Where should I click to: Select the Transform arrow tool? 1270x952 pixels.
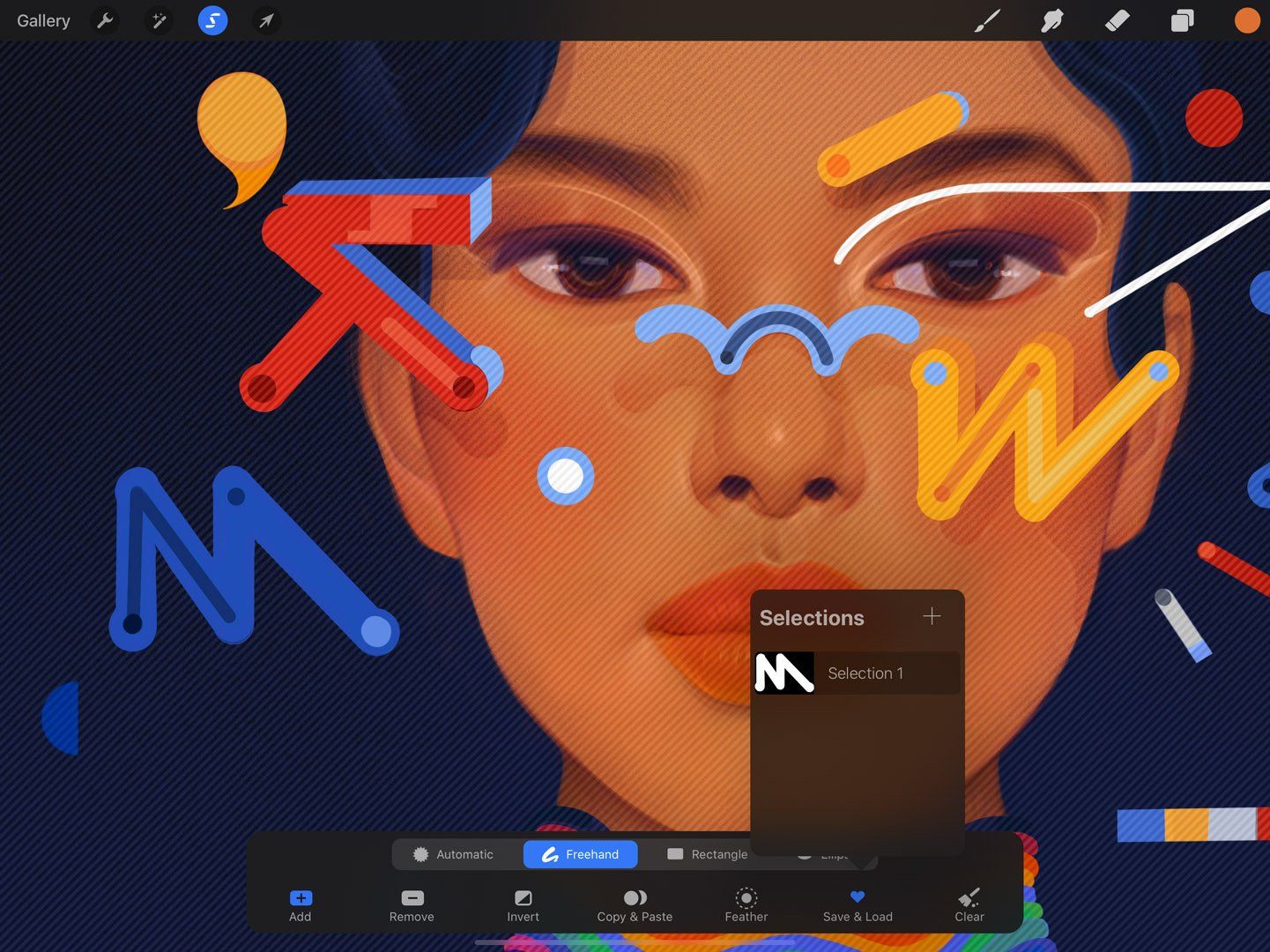[265, 20]
